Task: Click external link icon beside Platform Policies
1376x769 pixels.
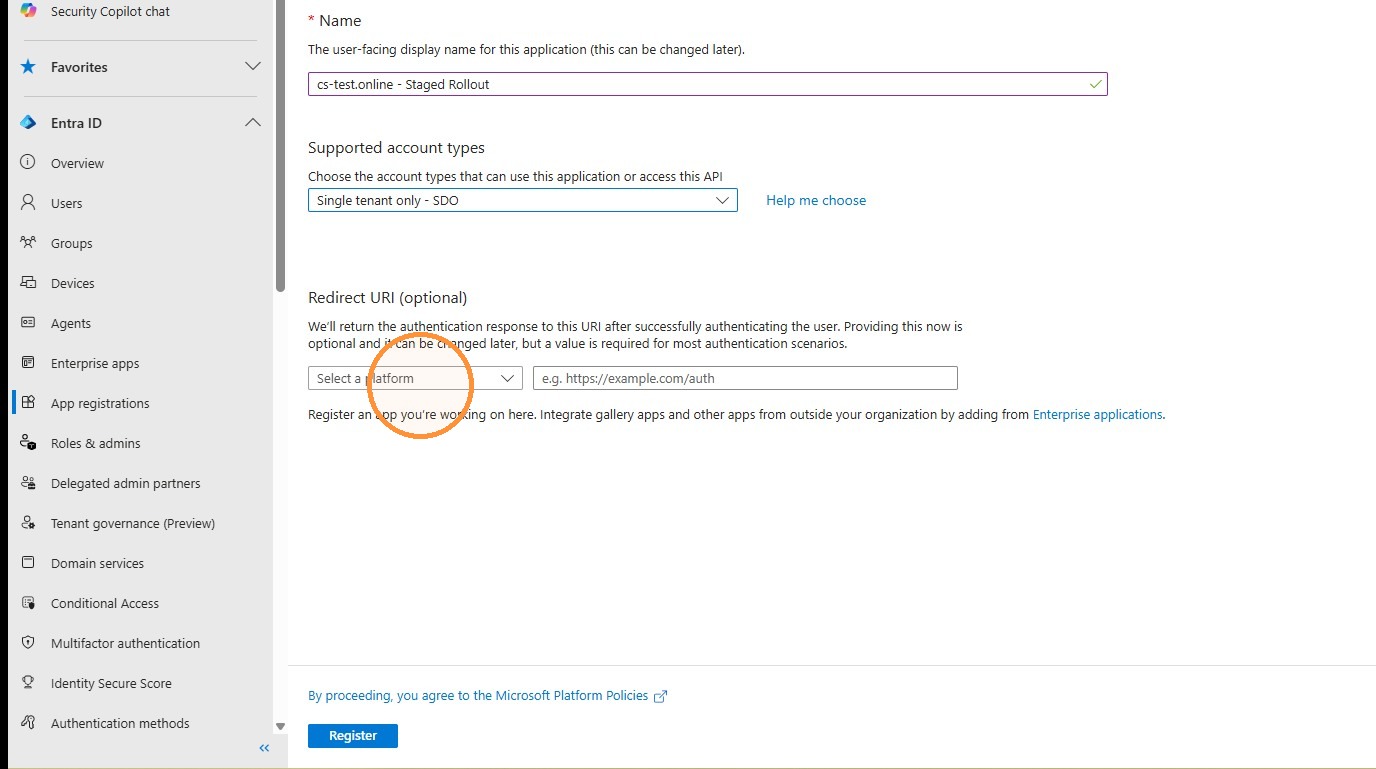Action: 660,696
